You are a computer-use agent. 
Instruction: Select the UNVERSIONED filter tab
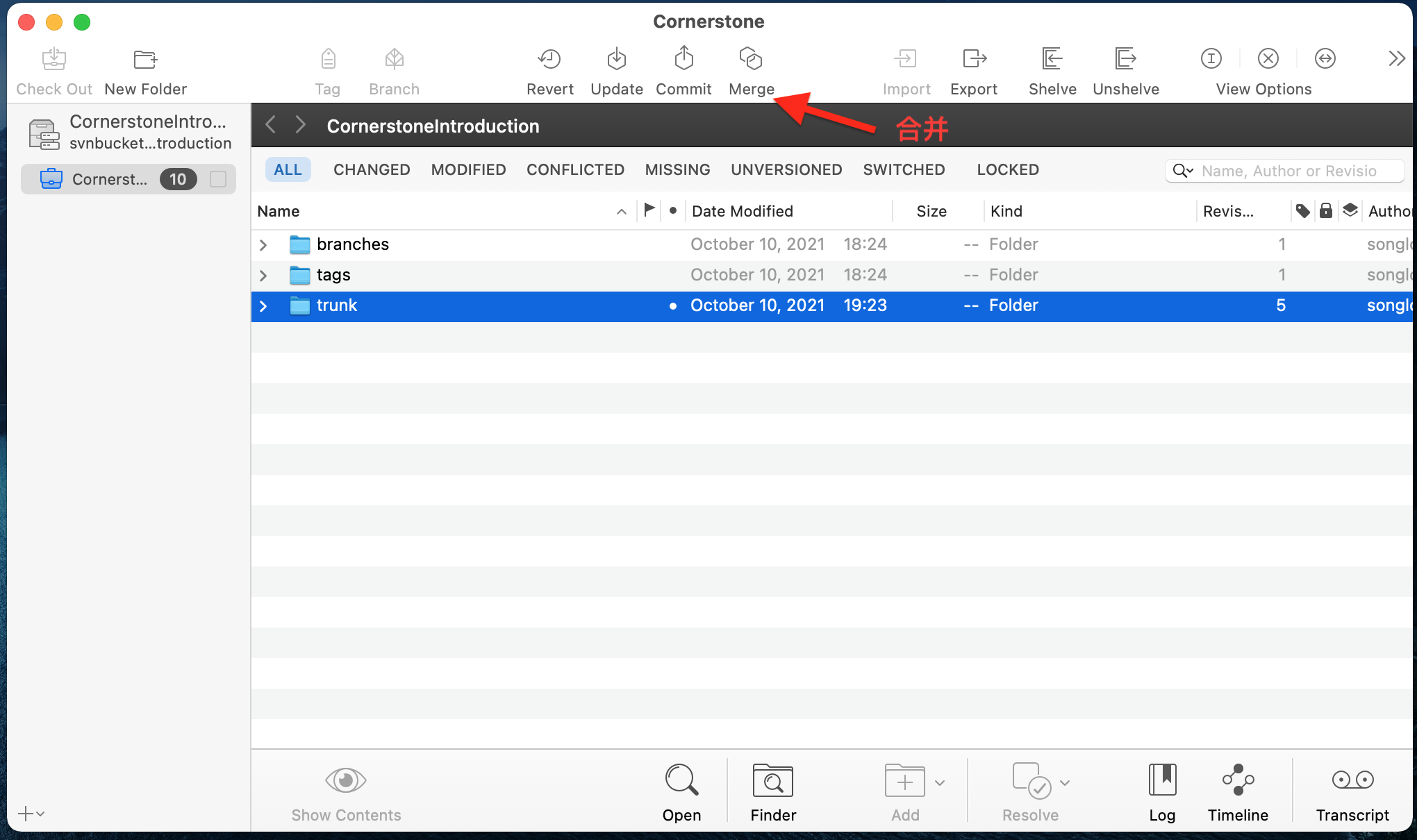786,170
